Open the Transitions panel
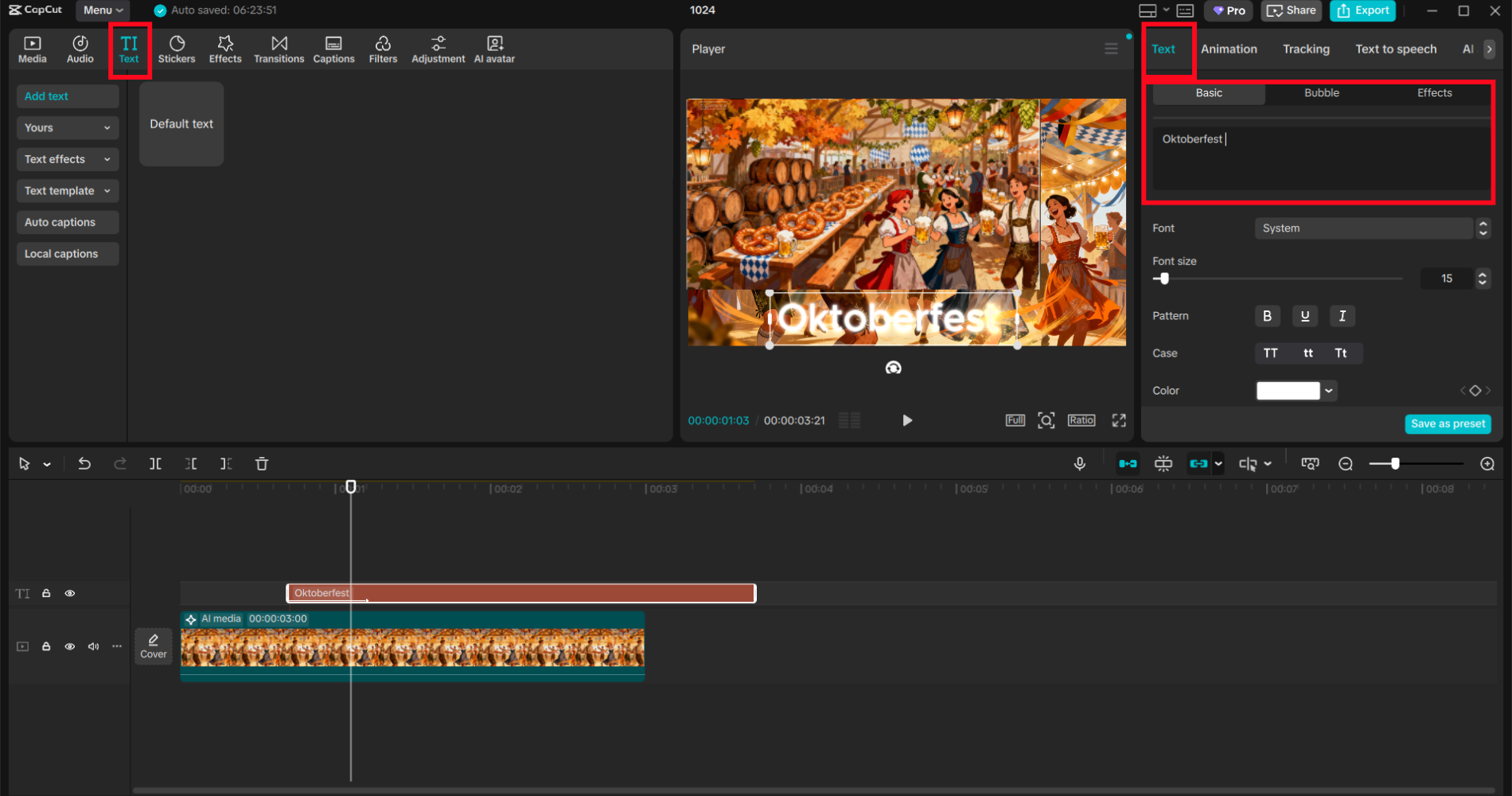 [x=279, y=49]
